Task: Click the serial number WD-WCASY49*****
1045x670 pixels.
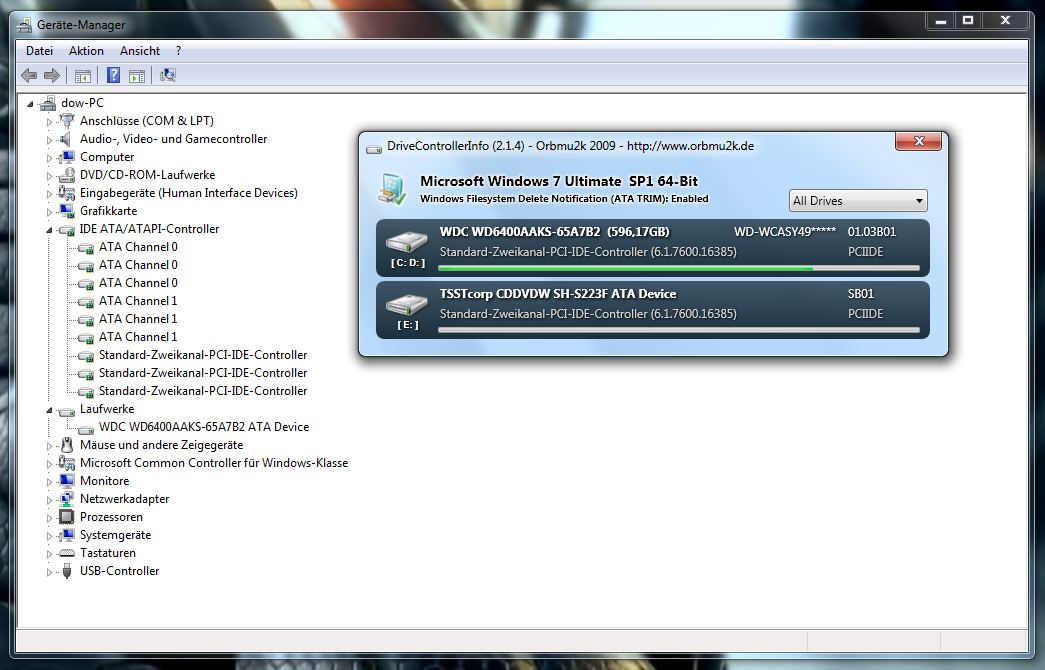Action: pos(784,232)
